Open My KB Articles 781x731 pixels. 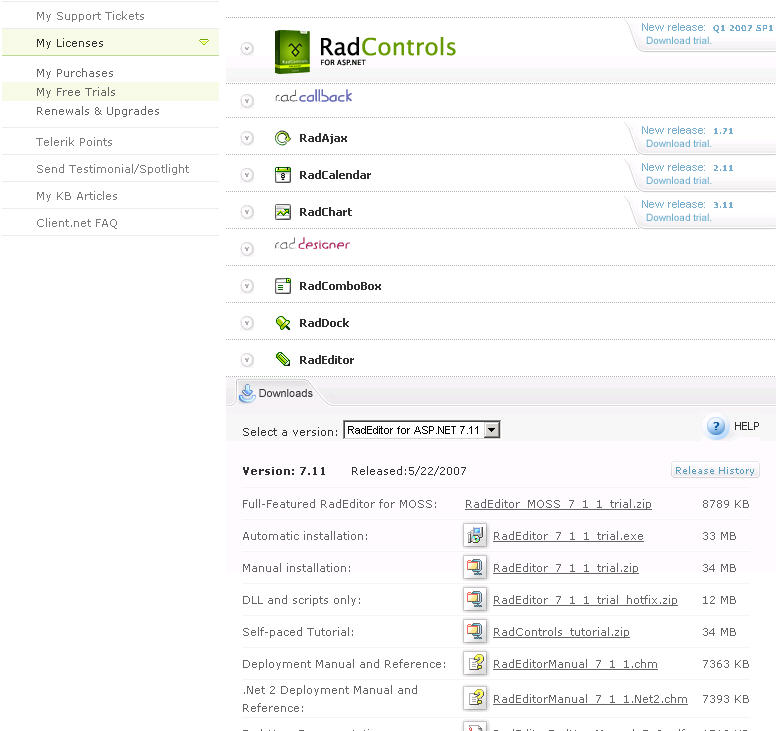[77, 196]
